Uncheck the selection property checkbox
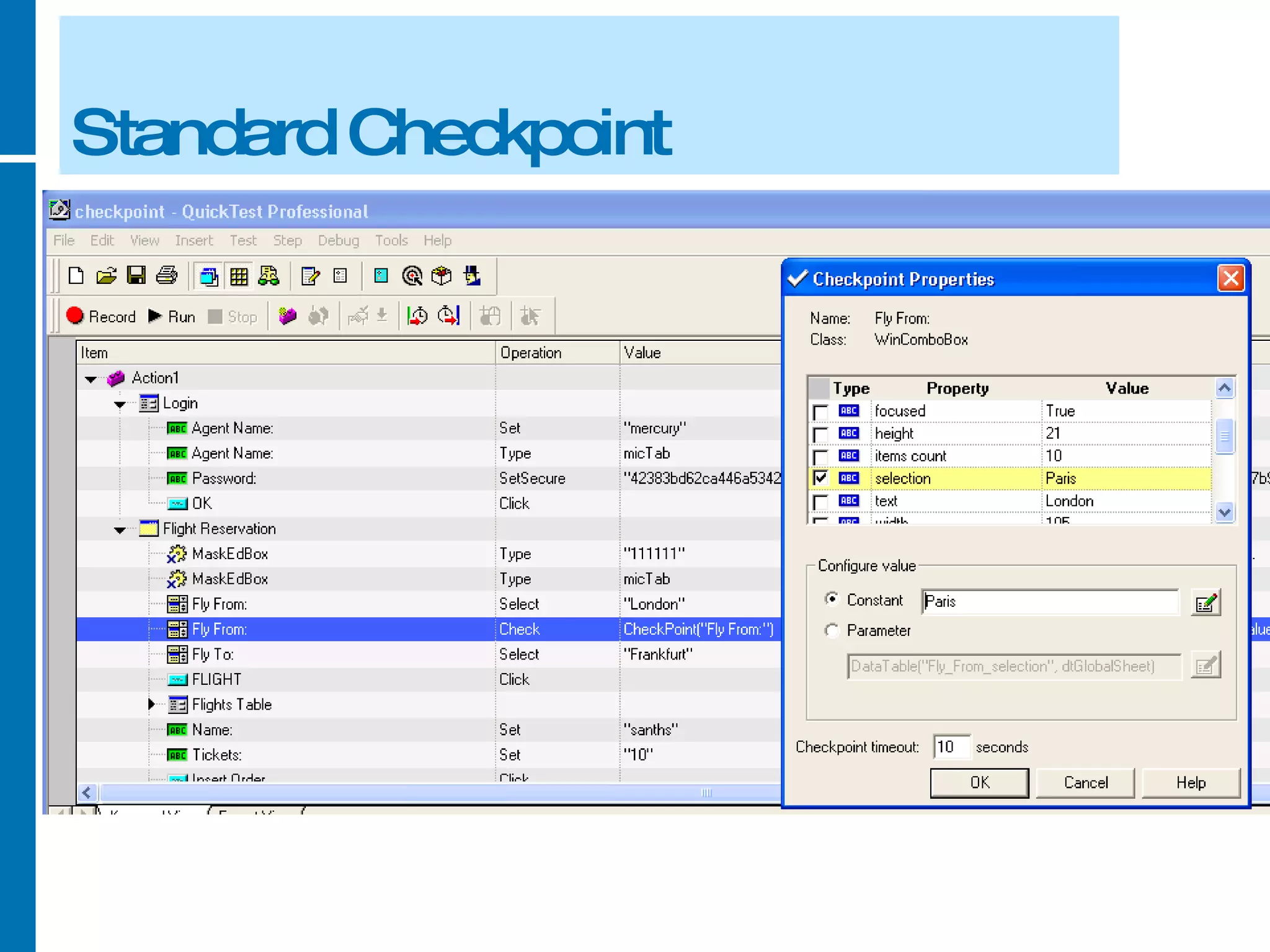The width and height of the screenshot is (1270, 952). pos(820,478)
